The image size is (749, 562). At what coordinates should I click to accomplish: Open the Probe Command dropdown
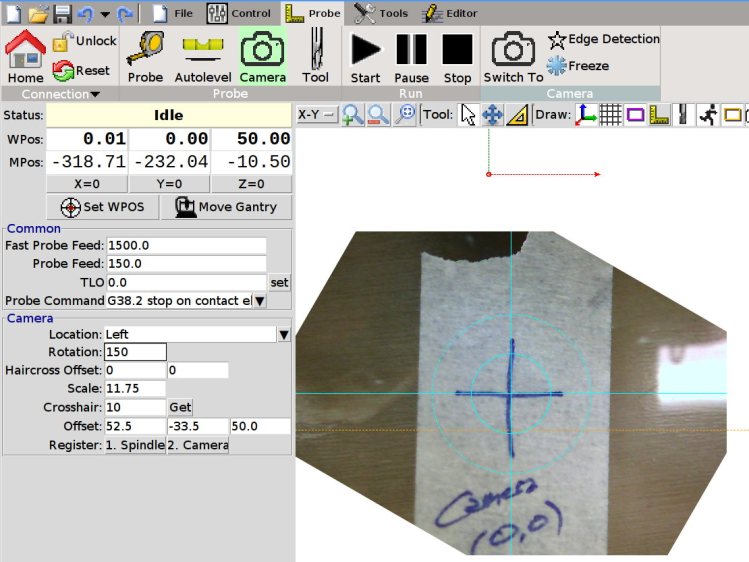259,300
